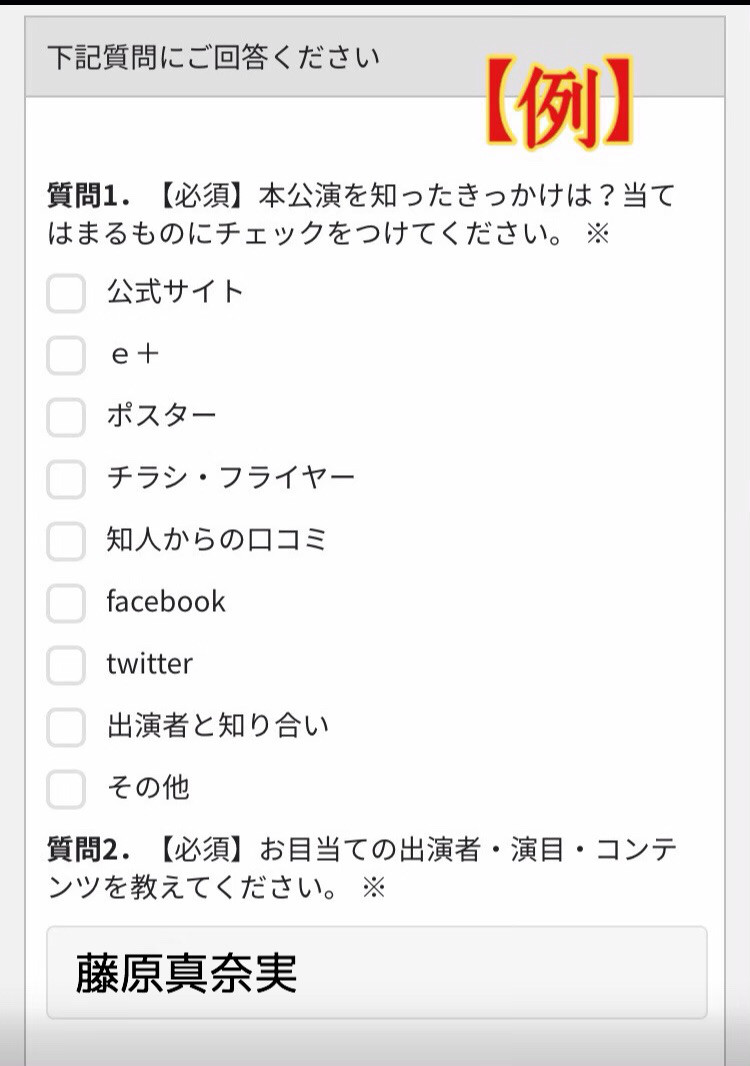Select the その他 checkbox

click(66, 789)
